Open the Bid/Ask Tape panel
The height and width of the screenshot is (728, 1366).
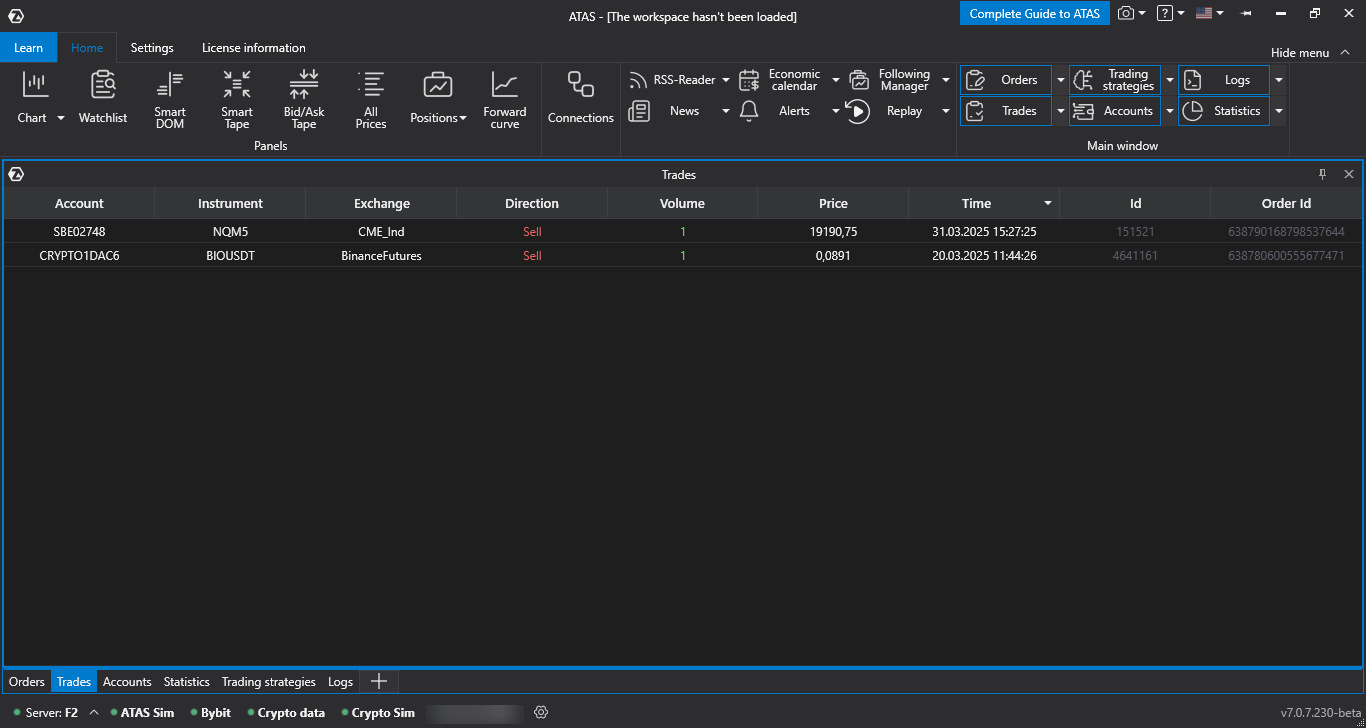click(x=304, y=99)
